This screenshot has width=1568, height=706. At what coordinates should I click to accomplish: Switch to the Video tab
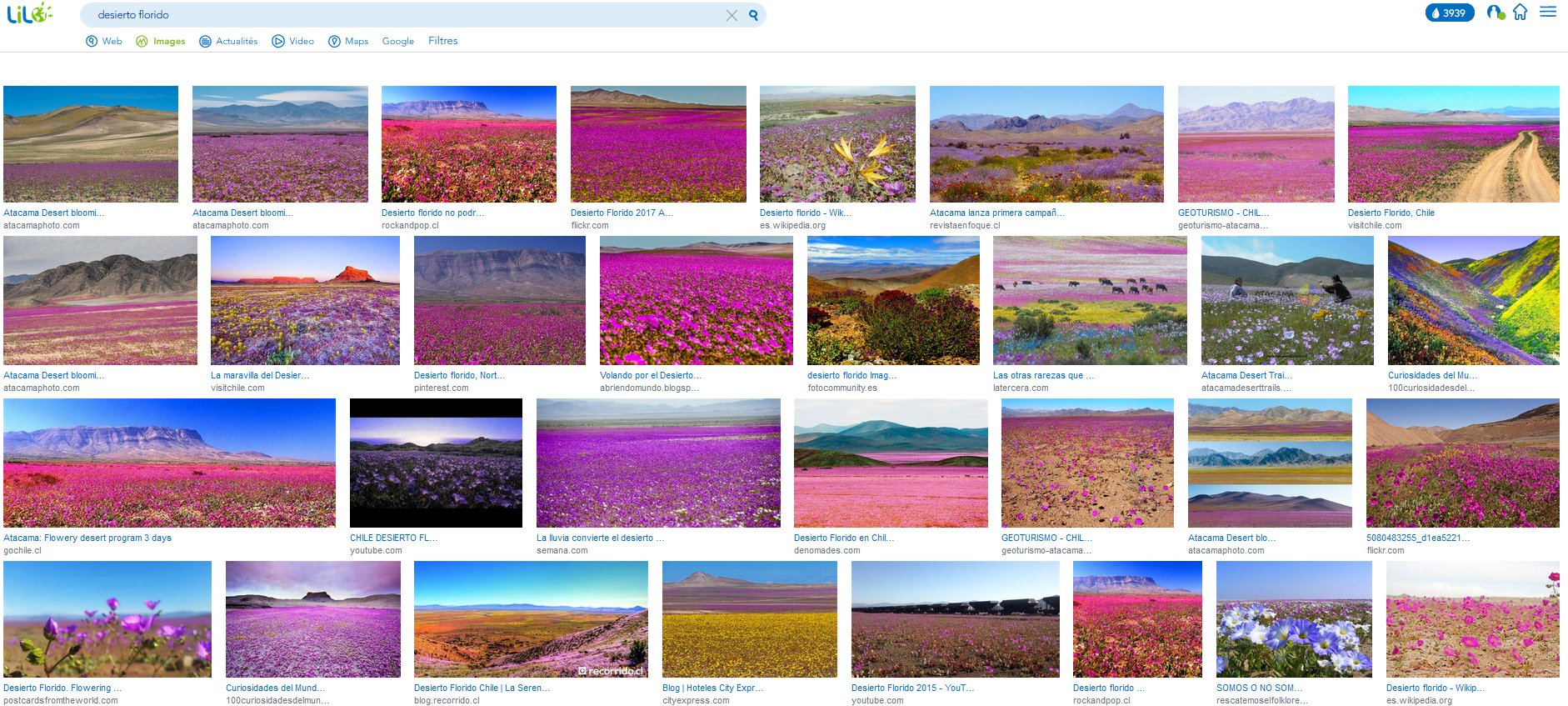click(x=293, y=41)
